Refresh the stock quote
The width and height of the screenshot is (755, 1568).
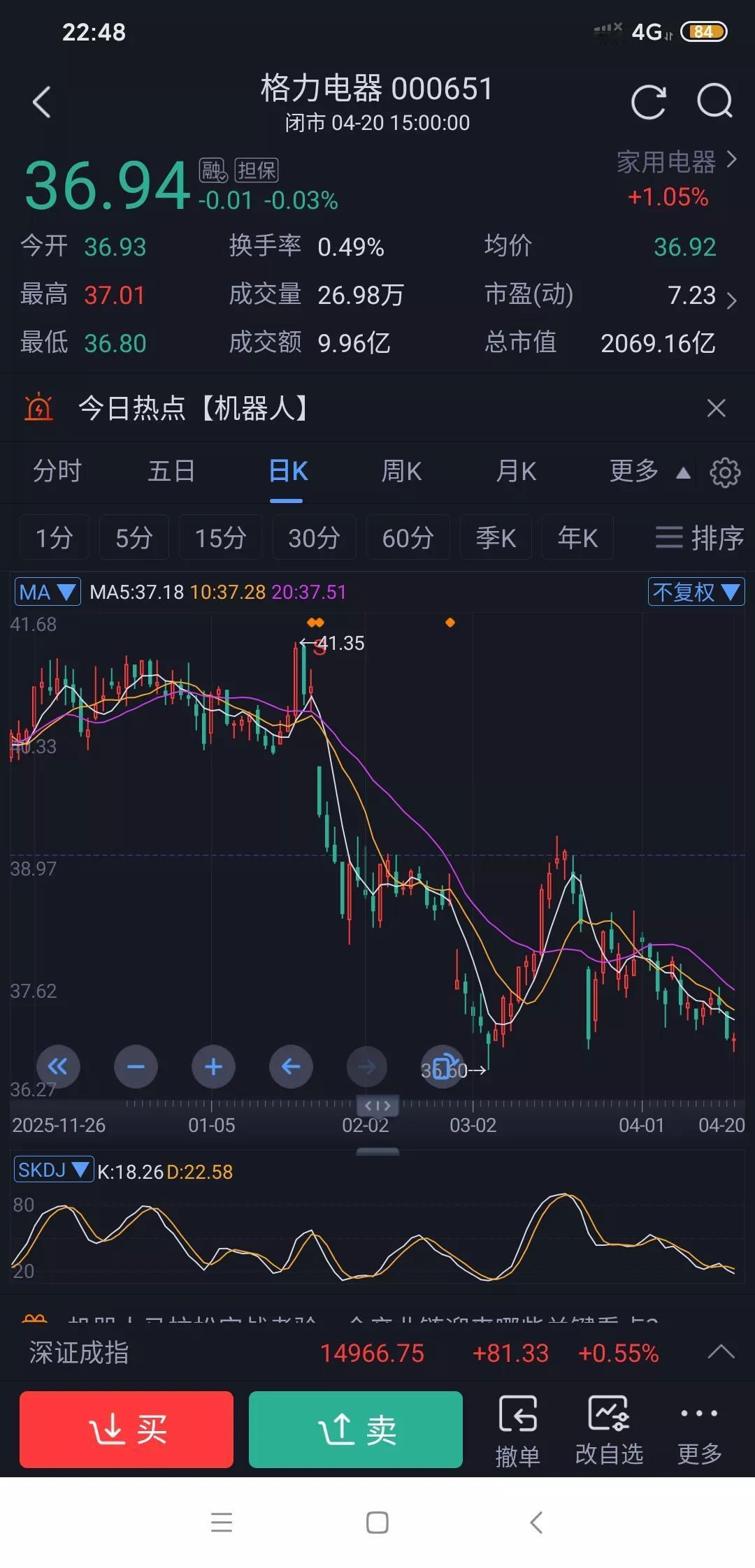pyautogui.click(x=649, y=103)
